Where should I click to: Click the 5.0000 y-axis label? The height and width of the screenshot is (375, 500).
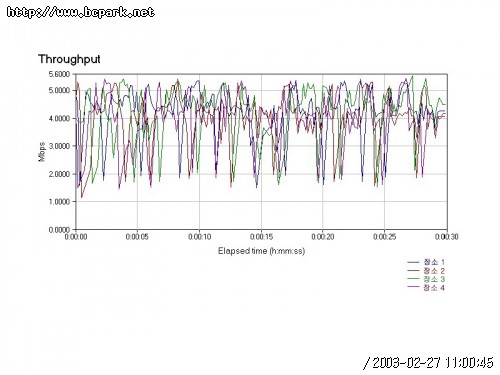tap(59, 90)
